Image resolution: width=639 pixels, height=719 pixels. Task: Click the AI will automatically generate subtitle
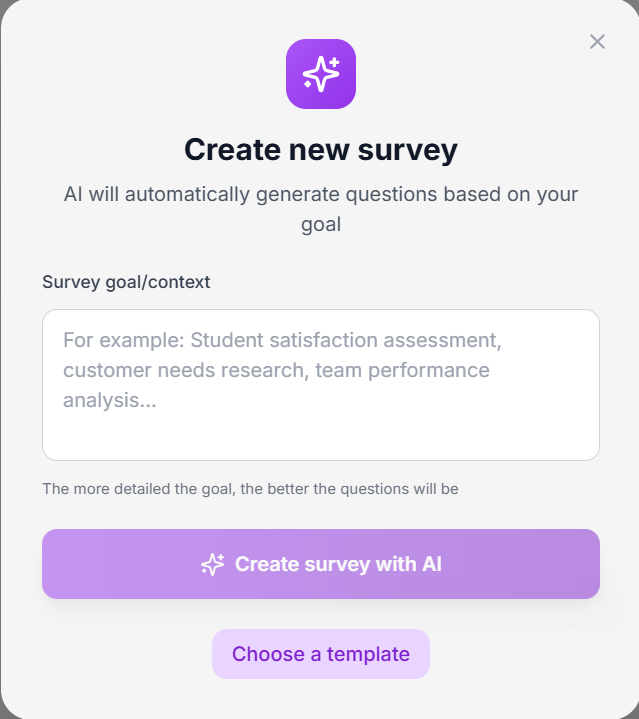tap(321, 209)
